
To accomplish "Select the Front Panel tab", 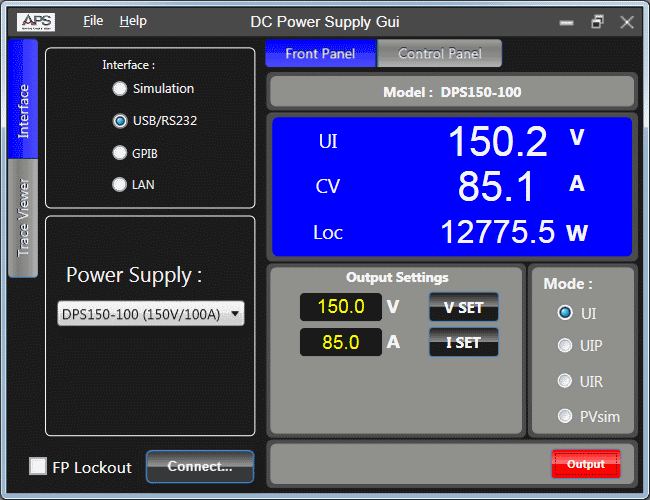I will [x=320, y=54].
